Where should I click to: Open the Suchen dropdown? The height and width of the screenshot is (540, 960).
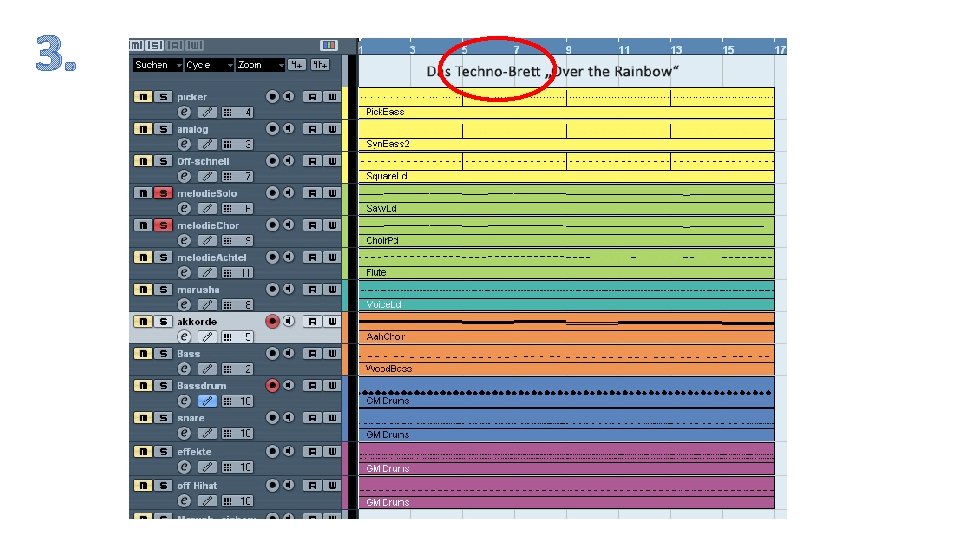coord(158,65)
